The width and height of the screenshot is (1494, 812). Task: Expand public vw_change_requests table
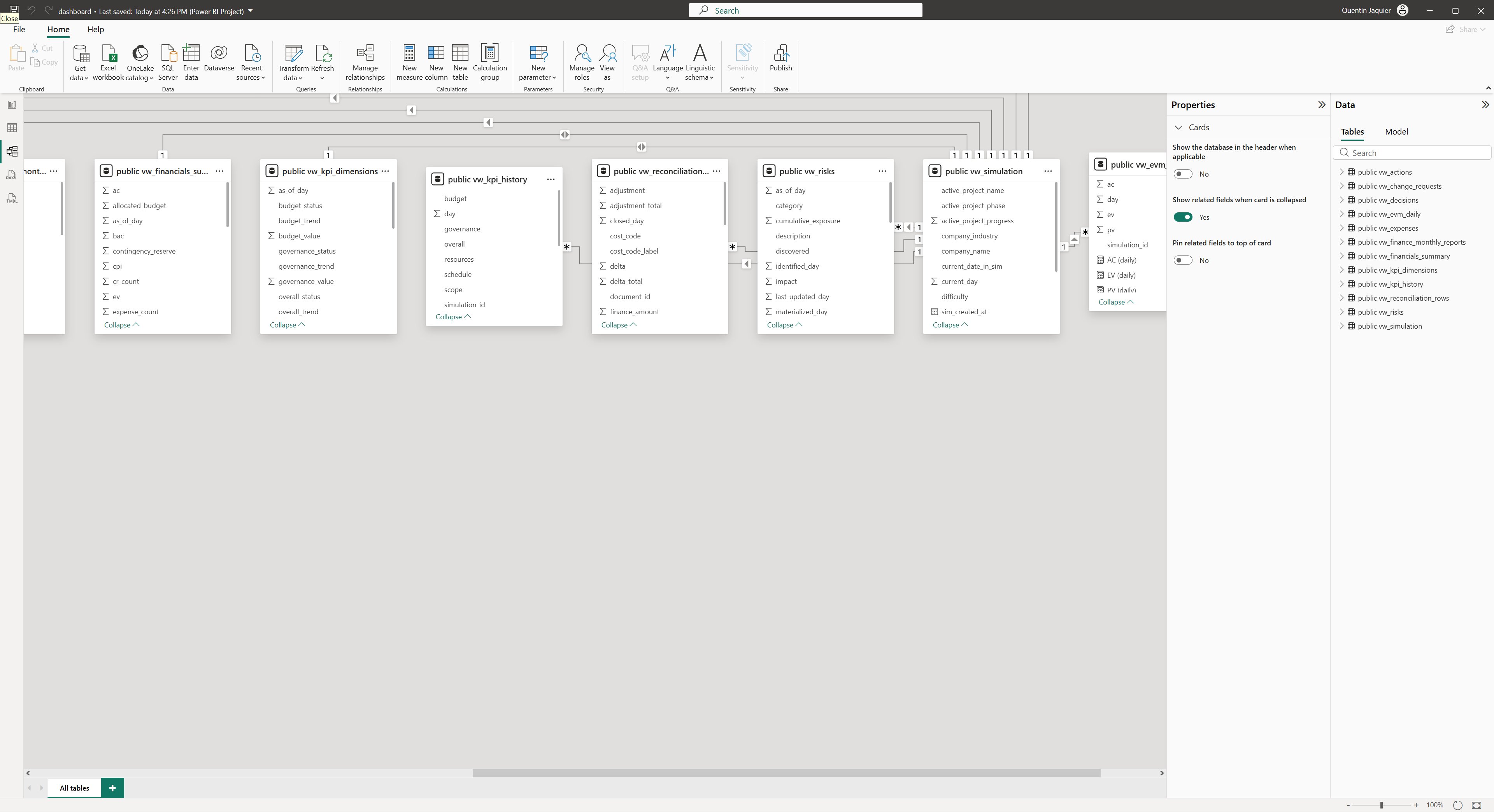pyautogui.click(x=1341, y=186)
